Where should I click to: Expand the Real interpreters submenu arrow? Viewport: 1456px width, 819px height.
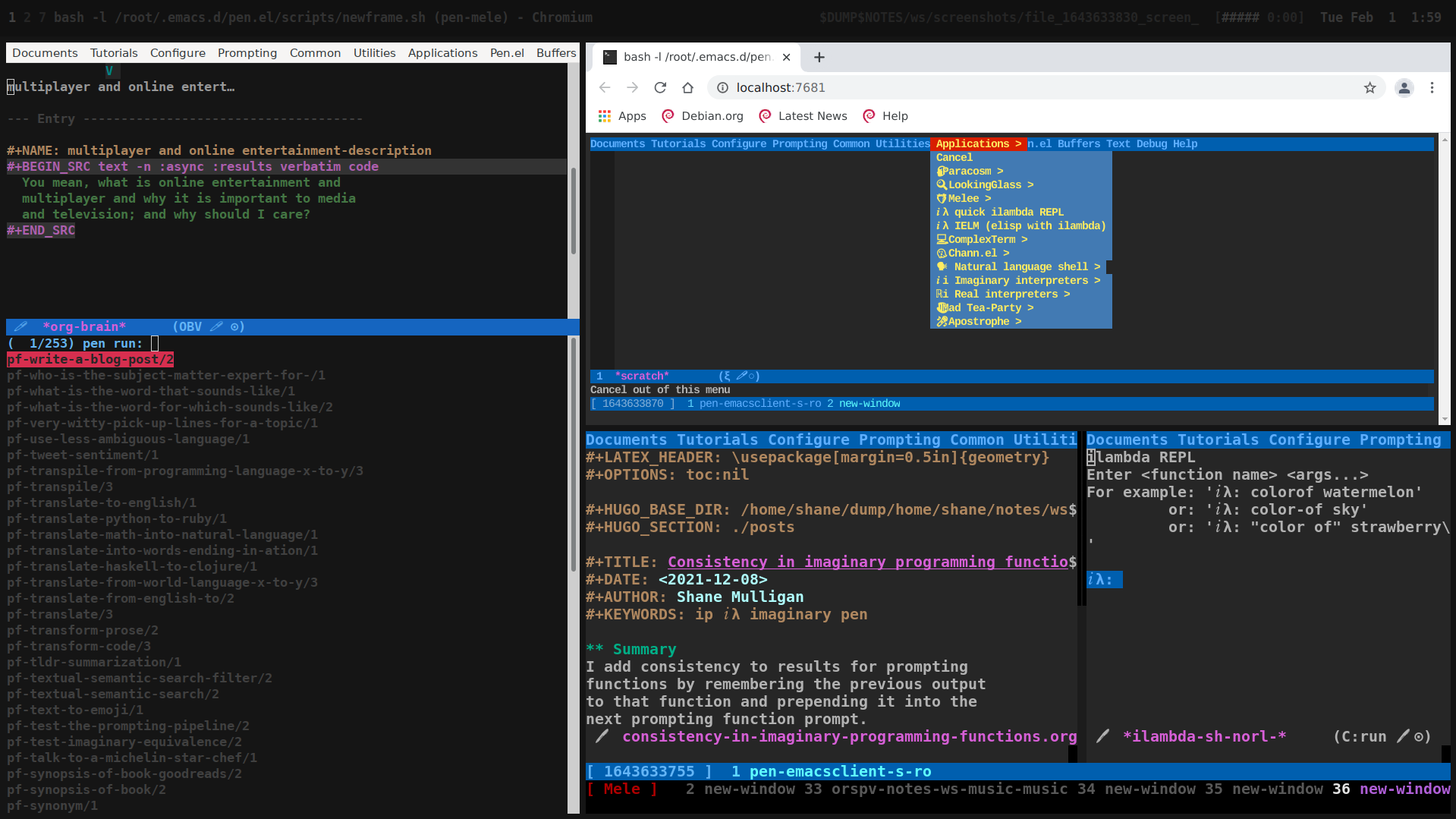point(1067,294)
